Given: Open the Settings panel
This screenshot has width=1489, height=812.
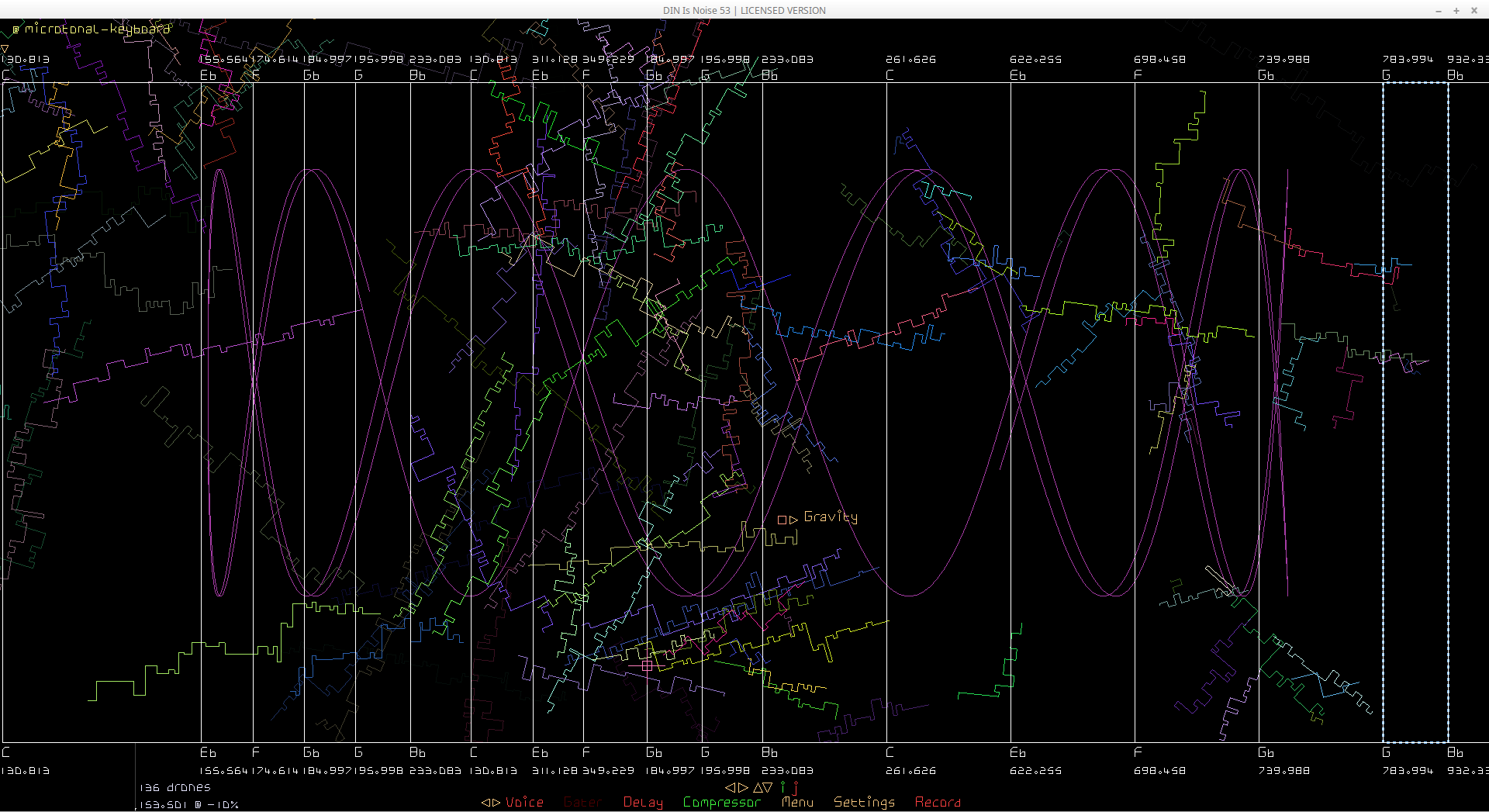Looking at the screenshot, I should [x=864, y=802].
